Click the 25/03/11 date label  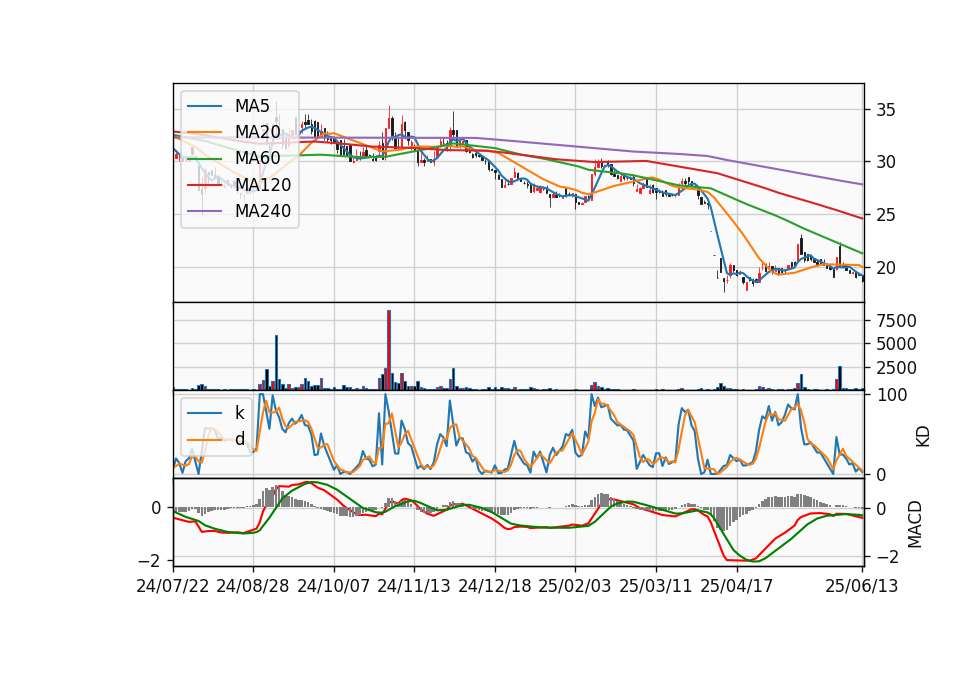tap(656, 586)
